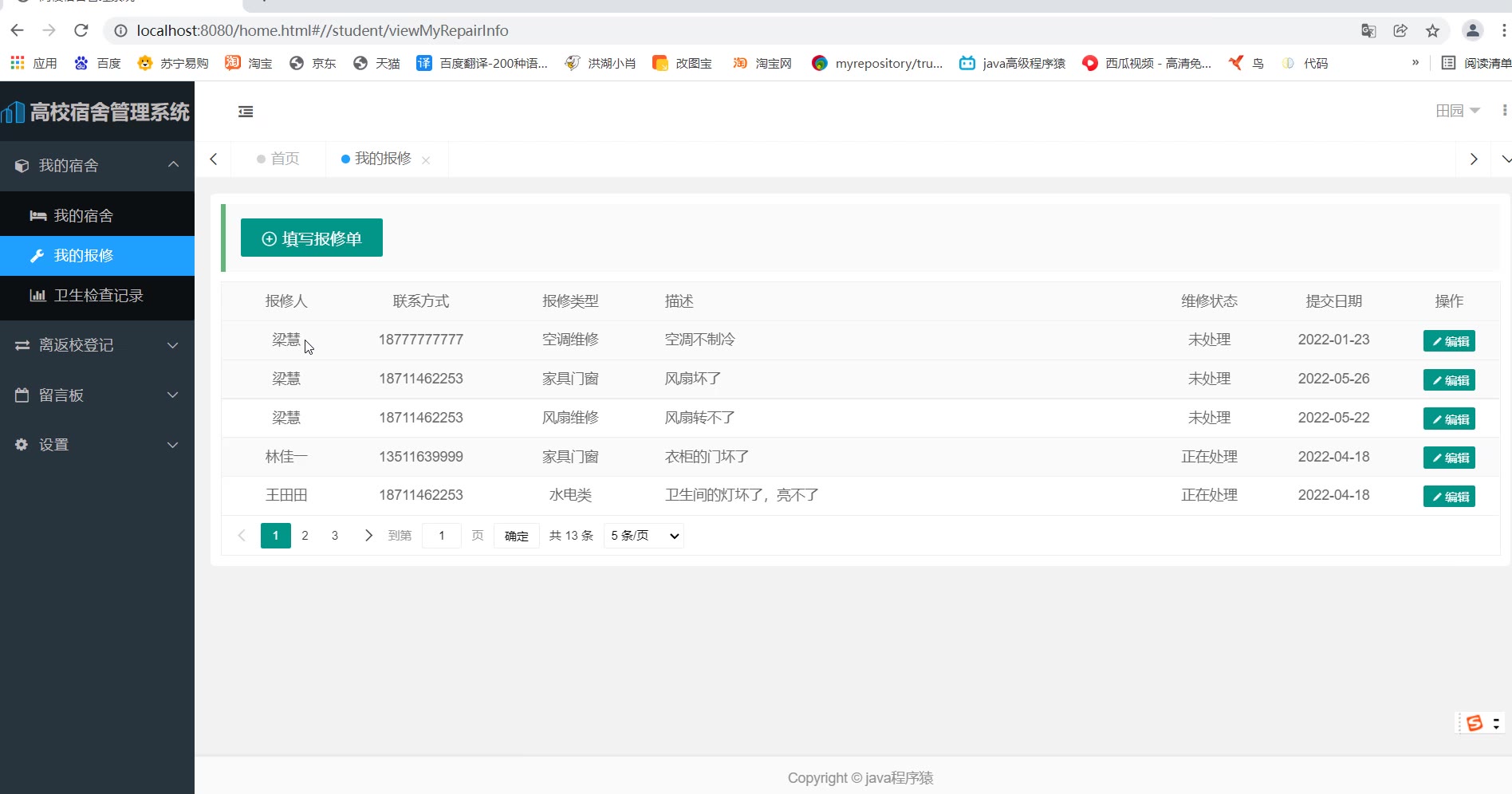Bookmark this page with star icon
This screenshot has width=1512, height=794.
1432,30
